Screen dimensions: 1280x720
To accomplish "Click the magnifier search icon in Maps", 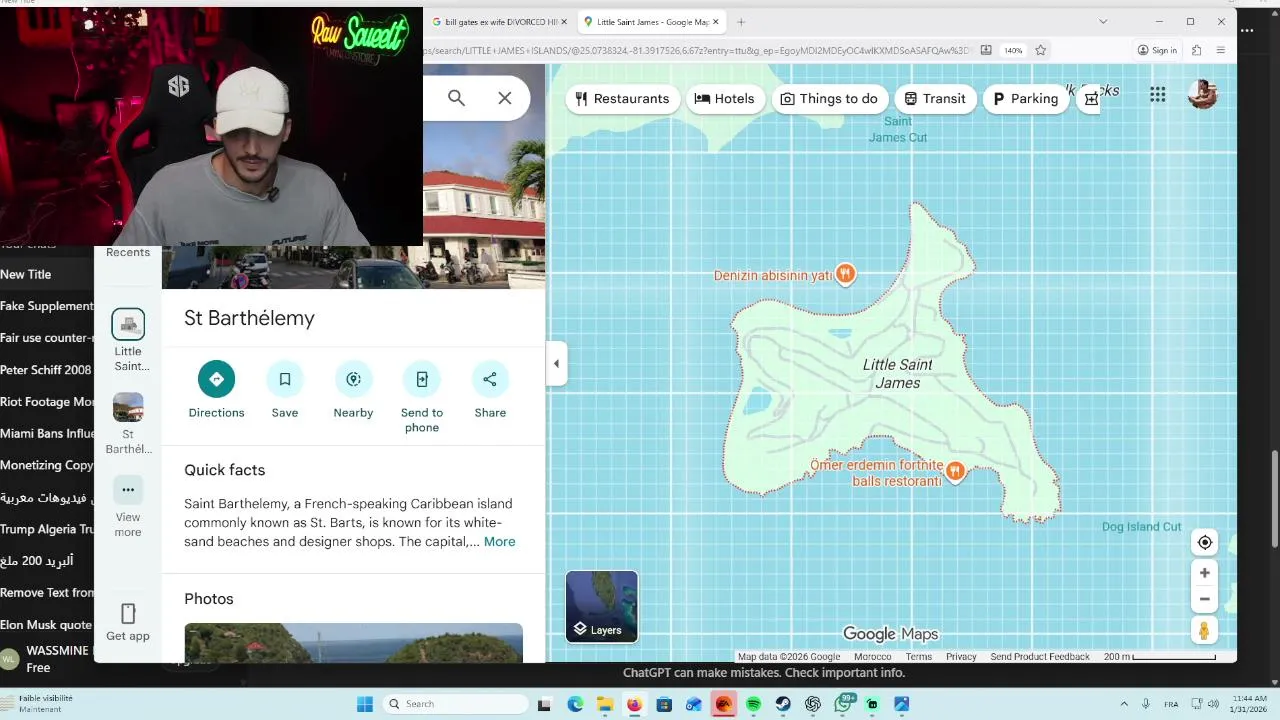I will [456, 98].
